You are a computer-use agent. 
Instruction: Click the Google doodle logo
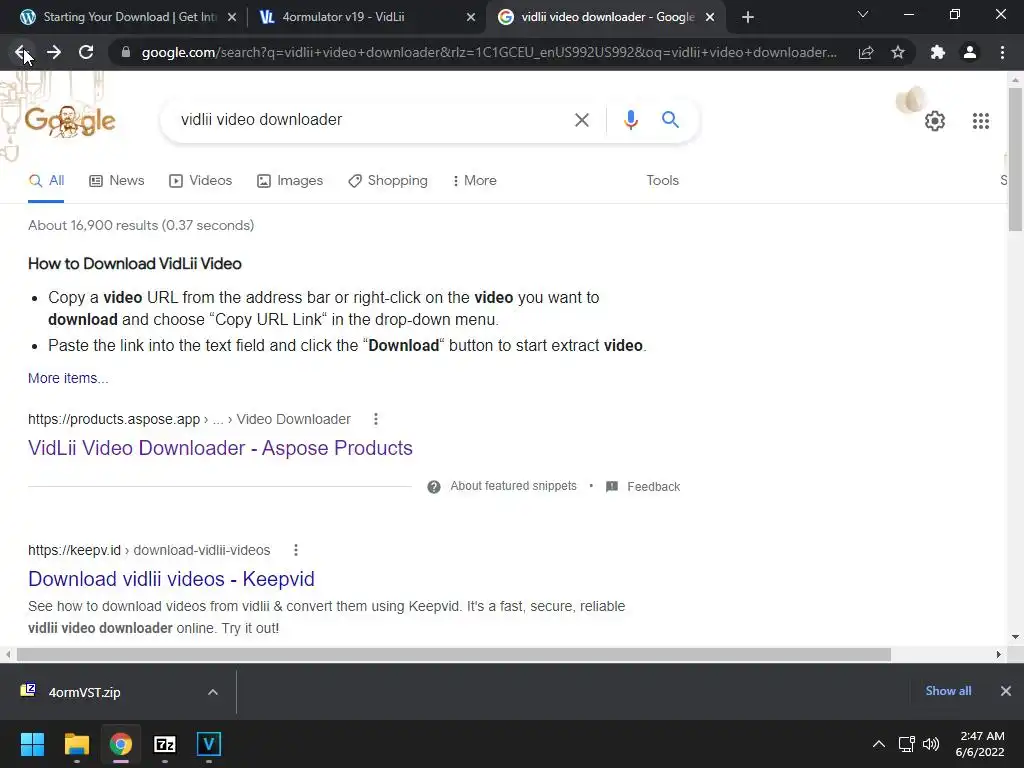[70, 121]
